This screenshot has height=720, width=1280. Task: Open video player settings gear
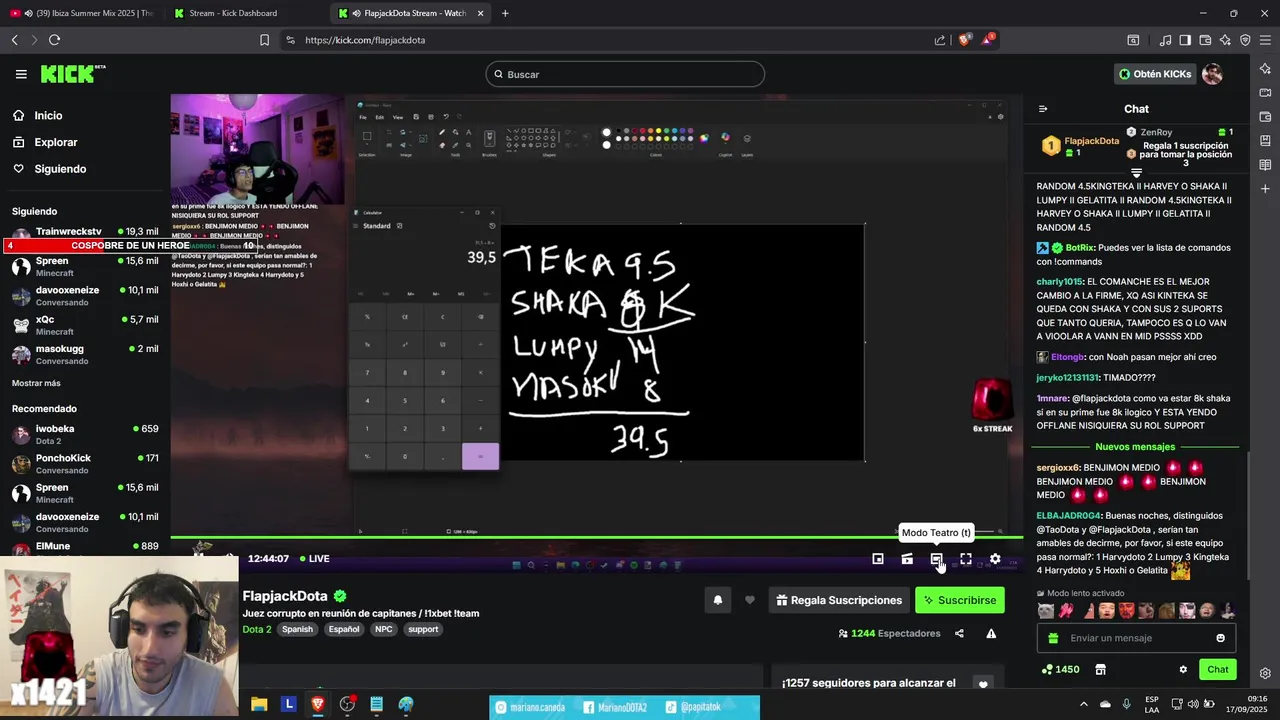tap(995, 559)
